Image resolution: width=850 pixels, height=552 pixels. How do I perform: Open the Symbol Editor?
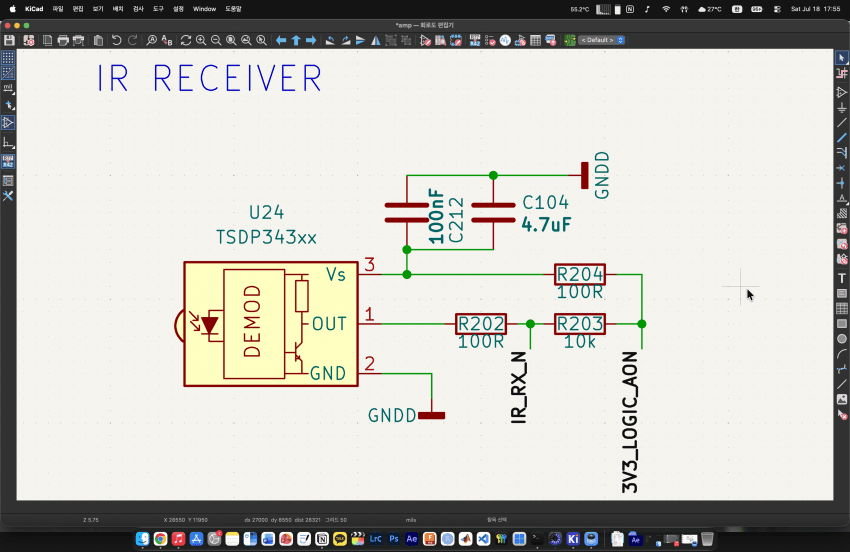(x=425, y=40)
